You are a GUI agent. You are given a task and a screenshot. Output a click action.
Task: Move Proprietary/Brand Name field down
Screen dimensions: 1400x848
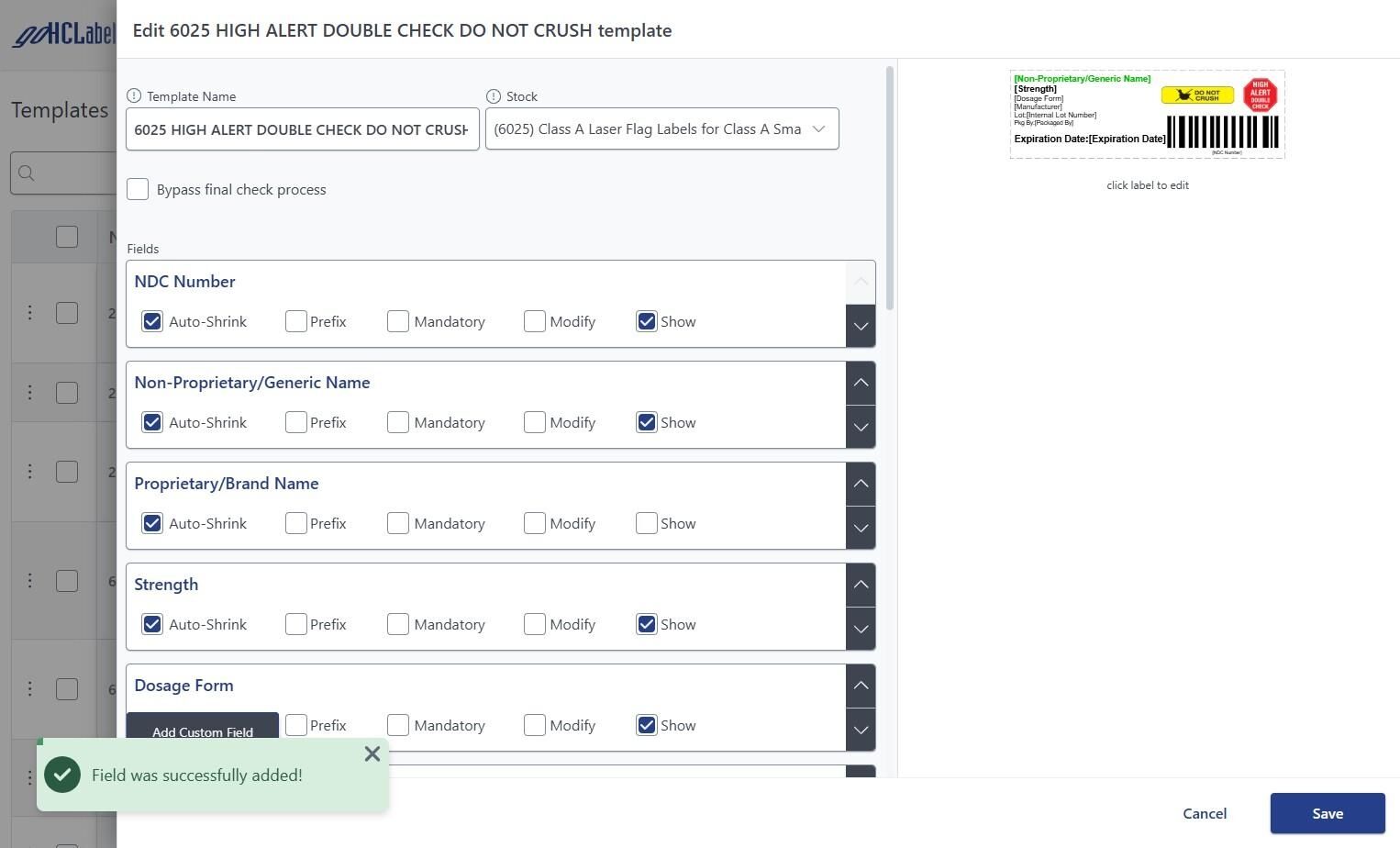click(x=861, y=528)
